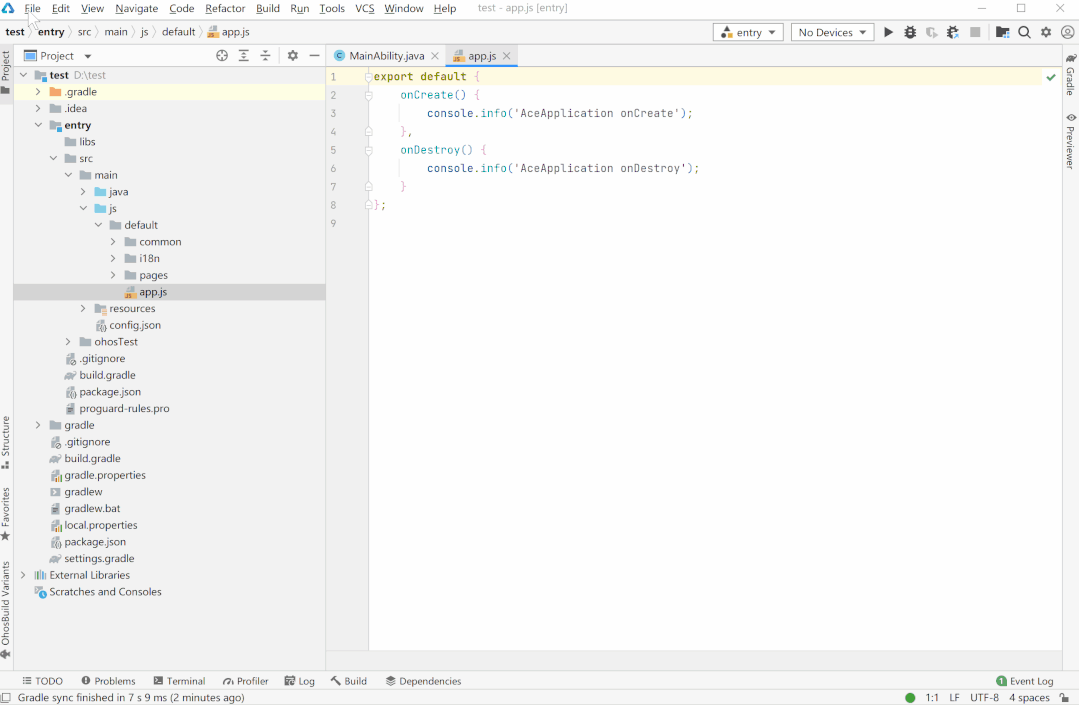Open the Dependencies tool window

(x=423, y=681)
